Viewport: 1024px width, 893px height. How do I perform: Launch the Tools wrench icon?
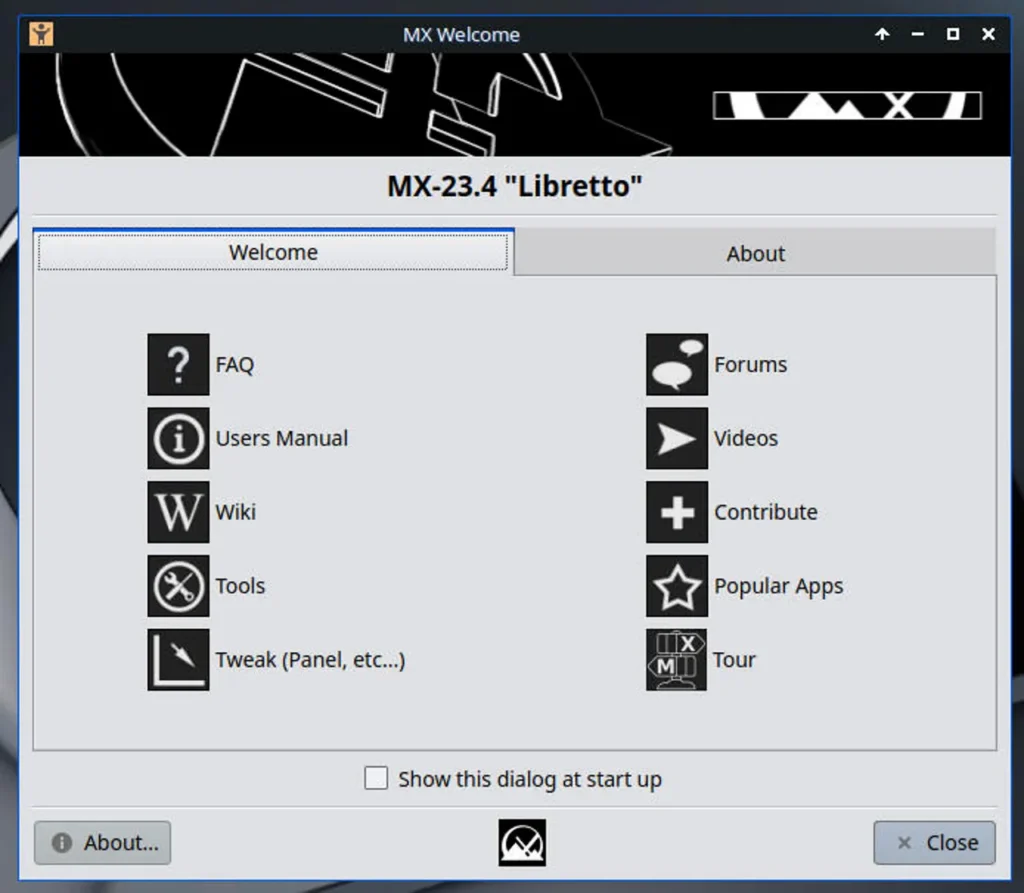[178, 586]
